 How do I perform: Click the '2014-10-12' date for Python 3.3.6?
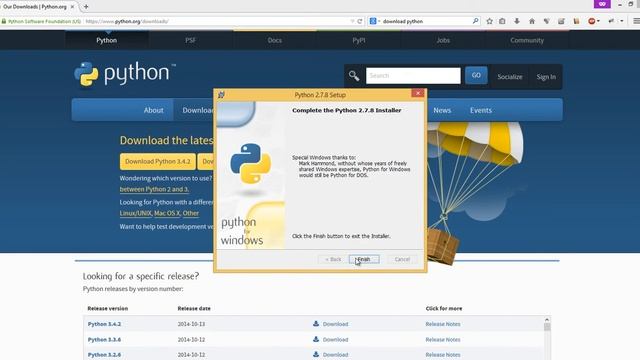(x=191, y=340)
